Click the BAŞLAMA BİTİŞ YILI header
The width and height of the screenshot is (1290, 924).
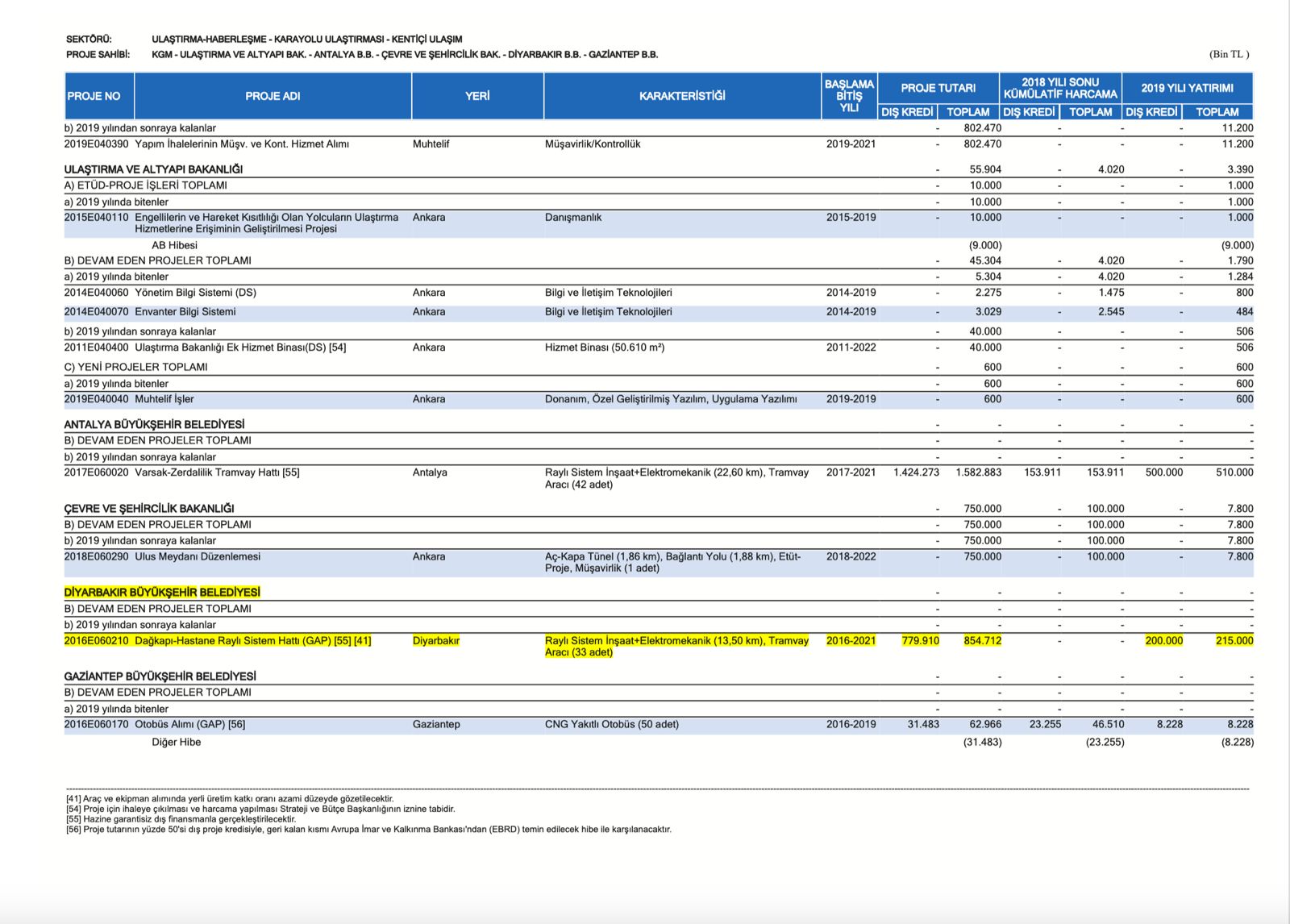[849, 96]
